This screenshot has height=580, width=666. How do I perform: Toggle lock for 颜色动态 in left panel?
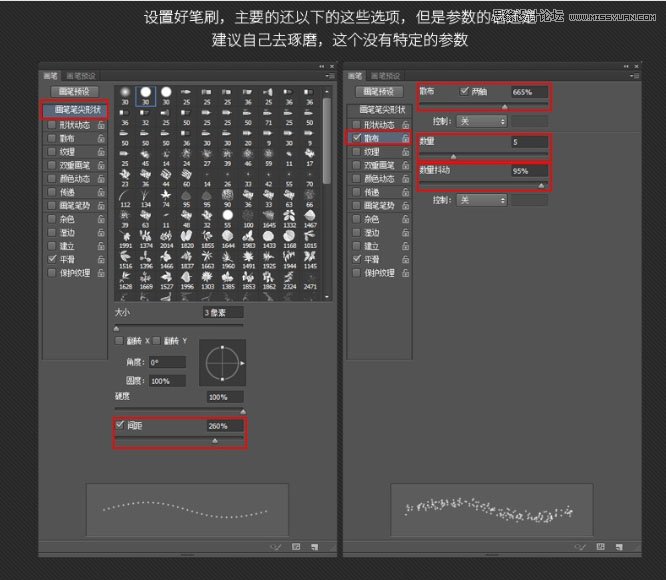pyautogui.click(x=101, y=179)
